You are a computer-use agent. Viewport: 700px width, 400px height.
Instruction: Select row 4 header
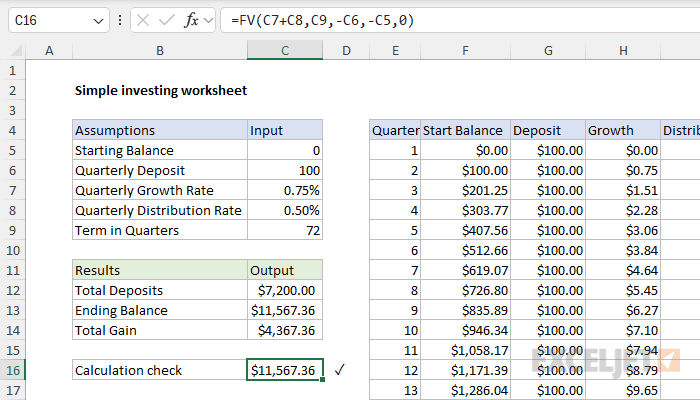point(12,130)
